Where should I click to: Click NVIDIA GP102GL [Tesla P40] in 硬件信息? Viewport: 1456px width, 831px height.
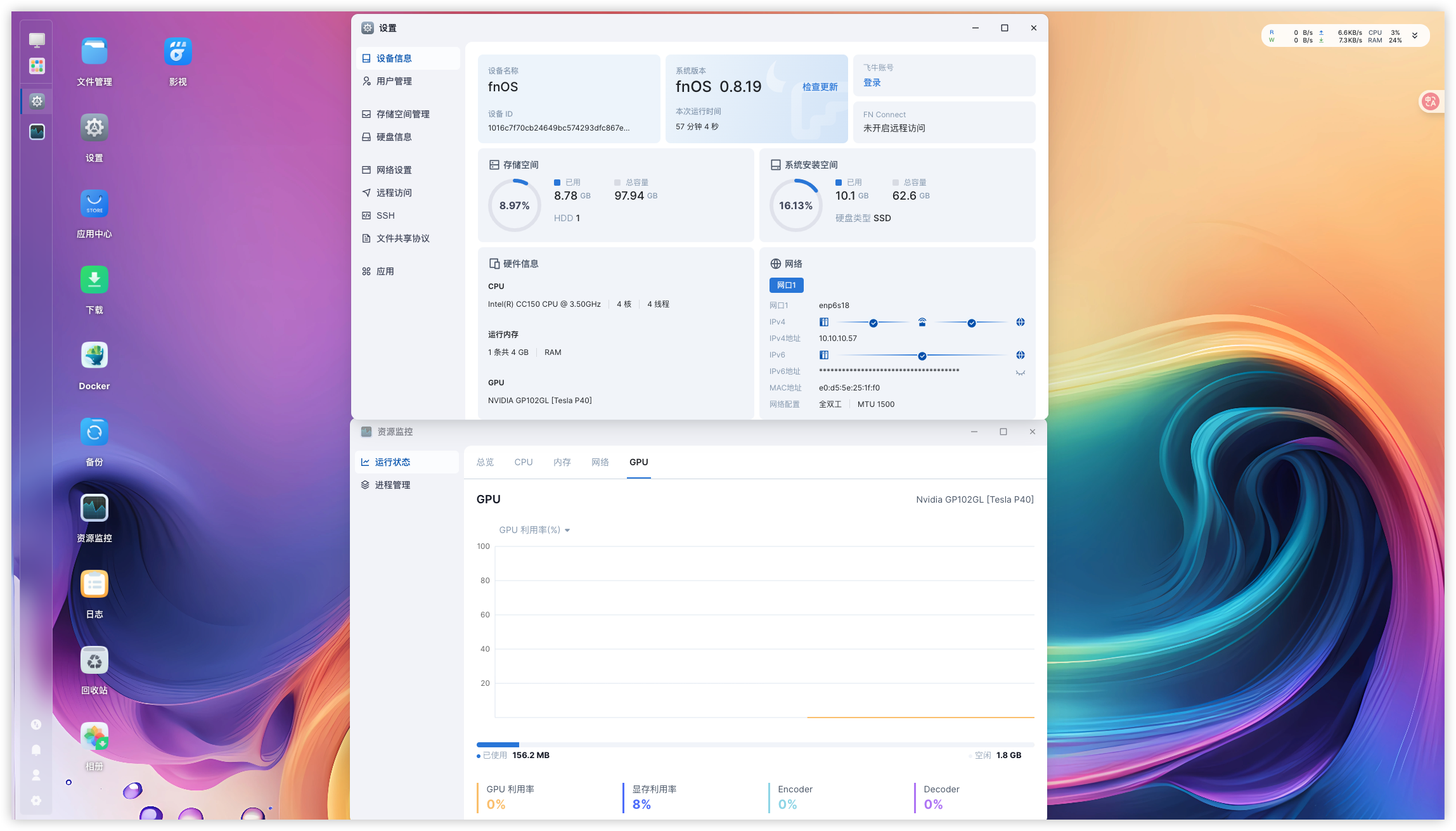539,401
